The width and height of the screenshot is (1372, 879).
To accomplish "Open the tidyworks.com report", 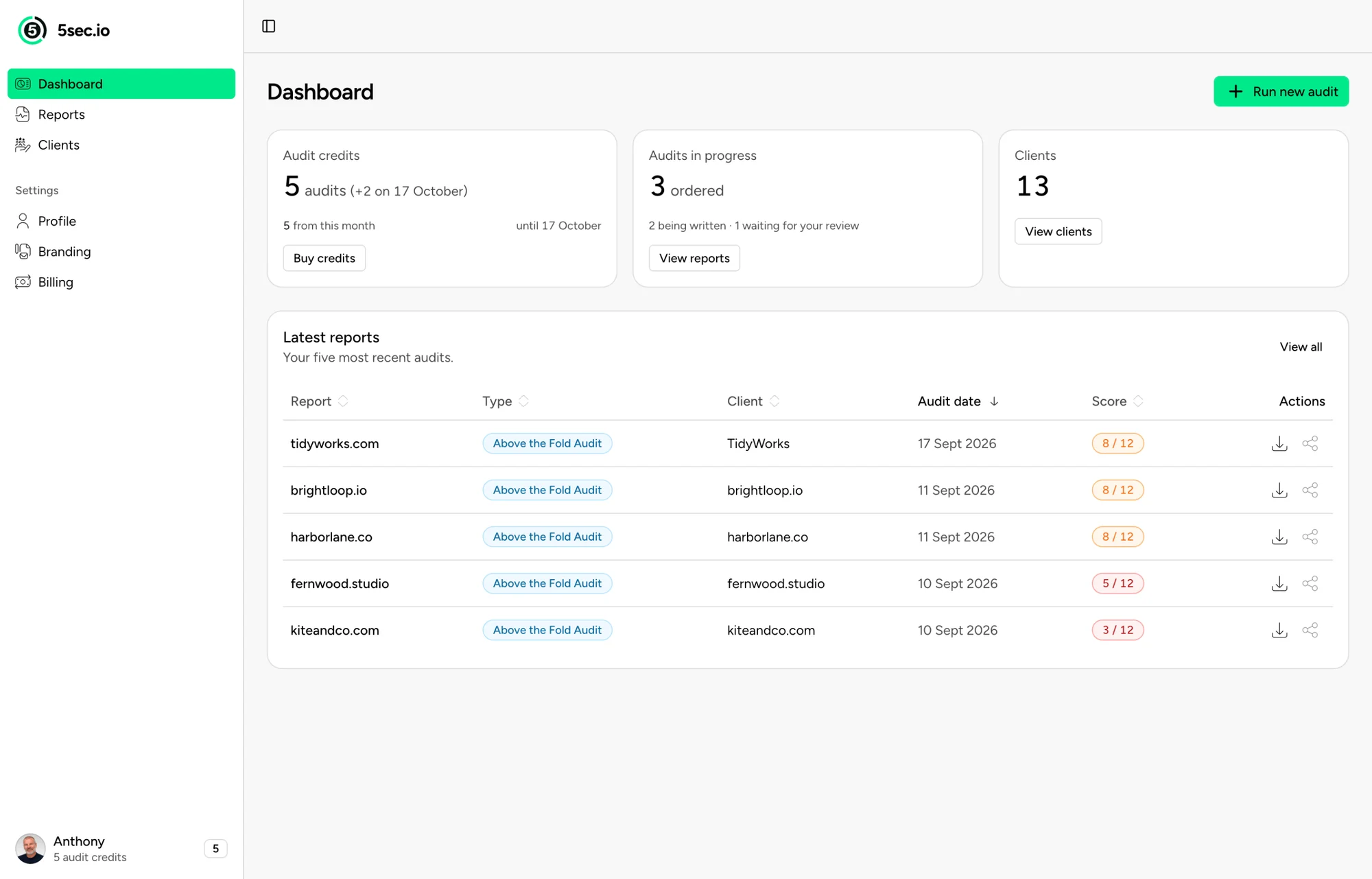I will coord(335,443).
